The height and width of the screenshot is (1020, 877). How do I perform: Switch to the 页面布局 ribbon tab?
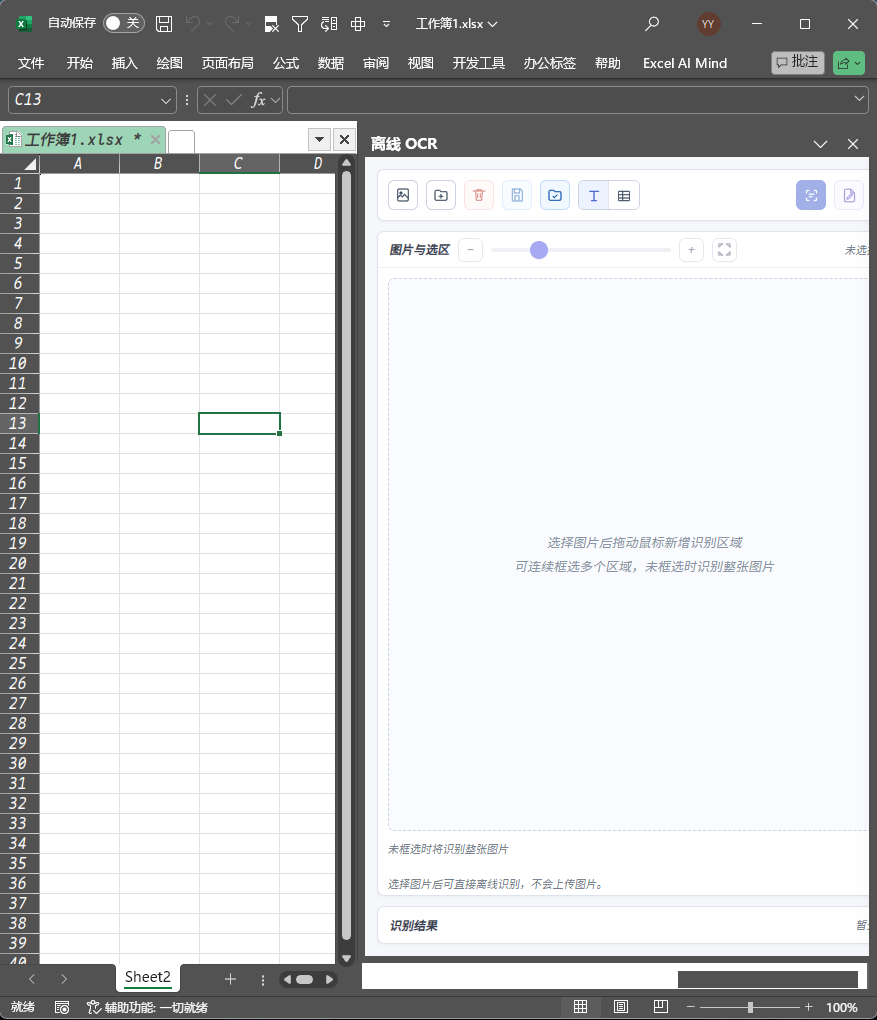(x=227, y=63)
